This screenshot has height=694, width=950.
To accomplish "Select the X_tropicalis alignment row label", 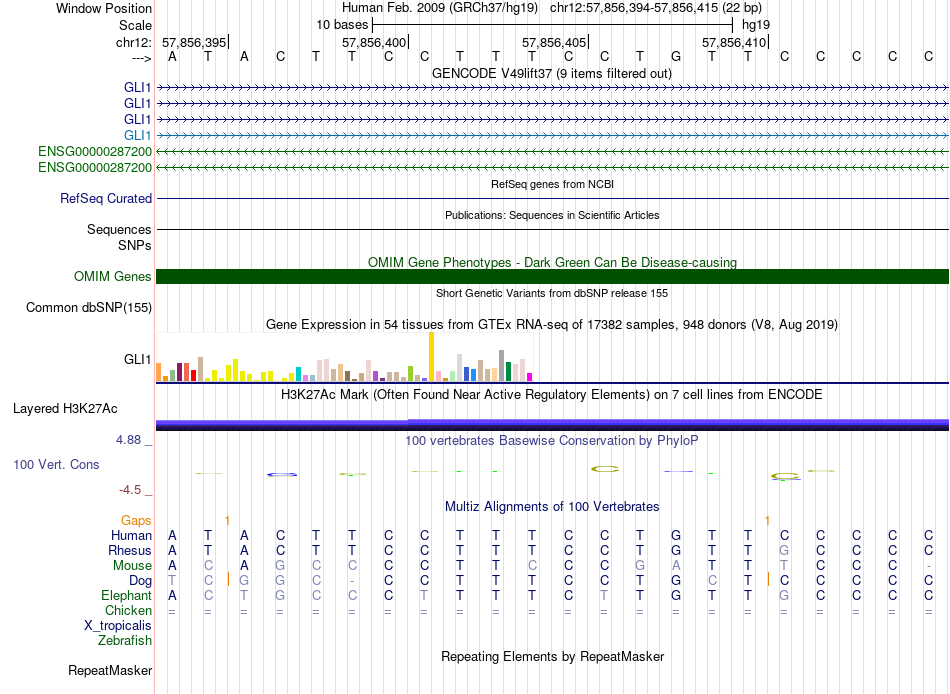I will 118,626.
